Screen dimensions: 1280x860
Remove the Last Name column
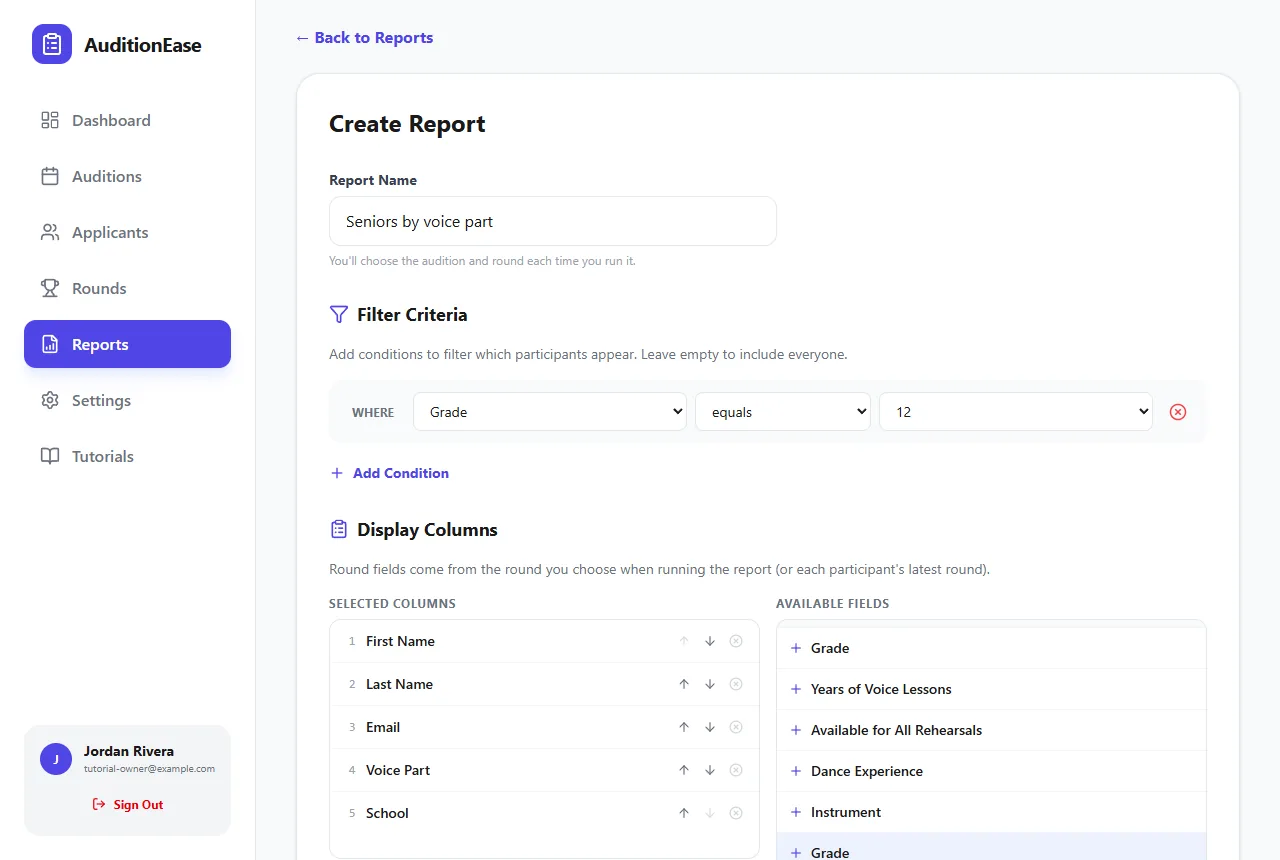pos(736,684)
